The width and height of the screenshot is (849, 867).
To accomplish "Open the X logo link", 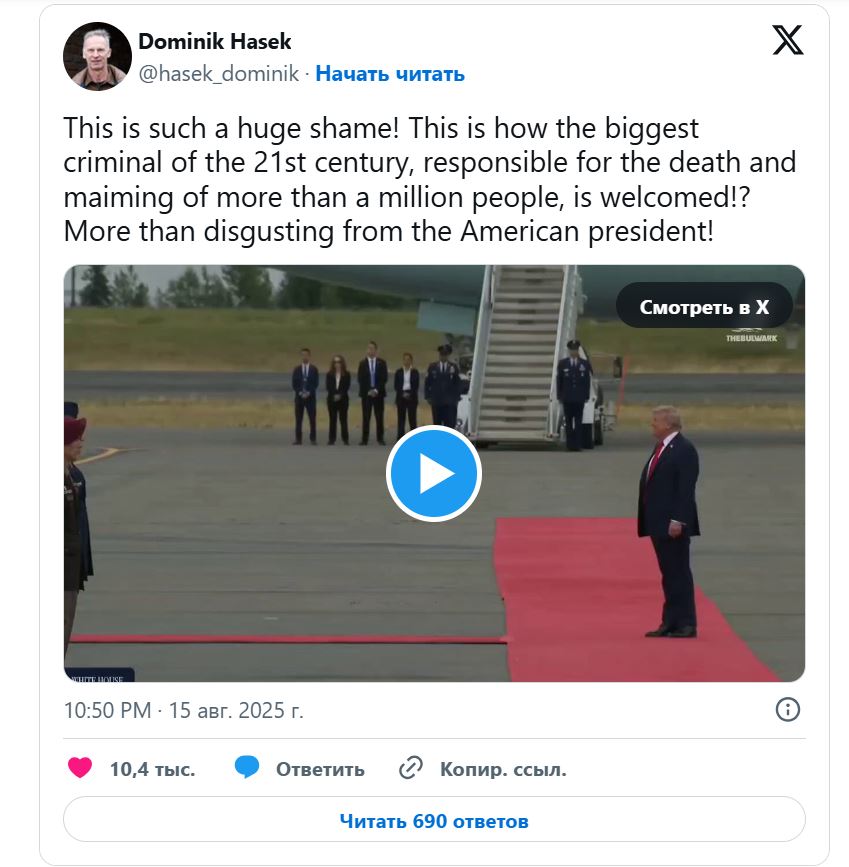I will click(788, 40).
